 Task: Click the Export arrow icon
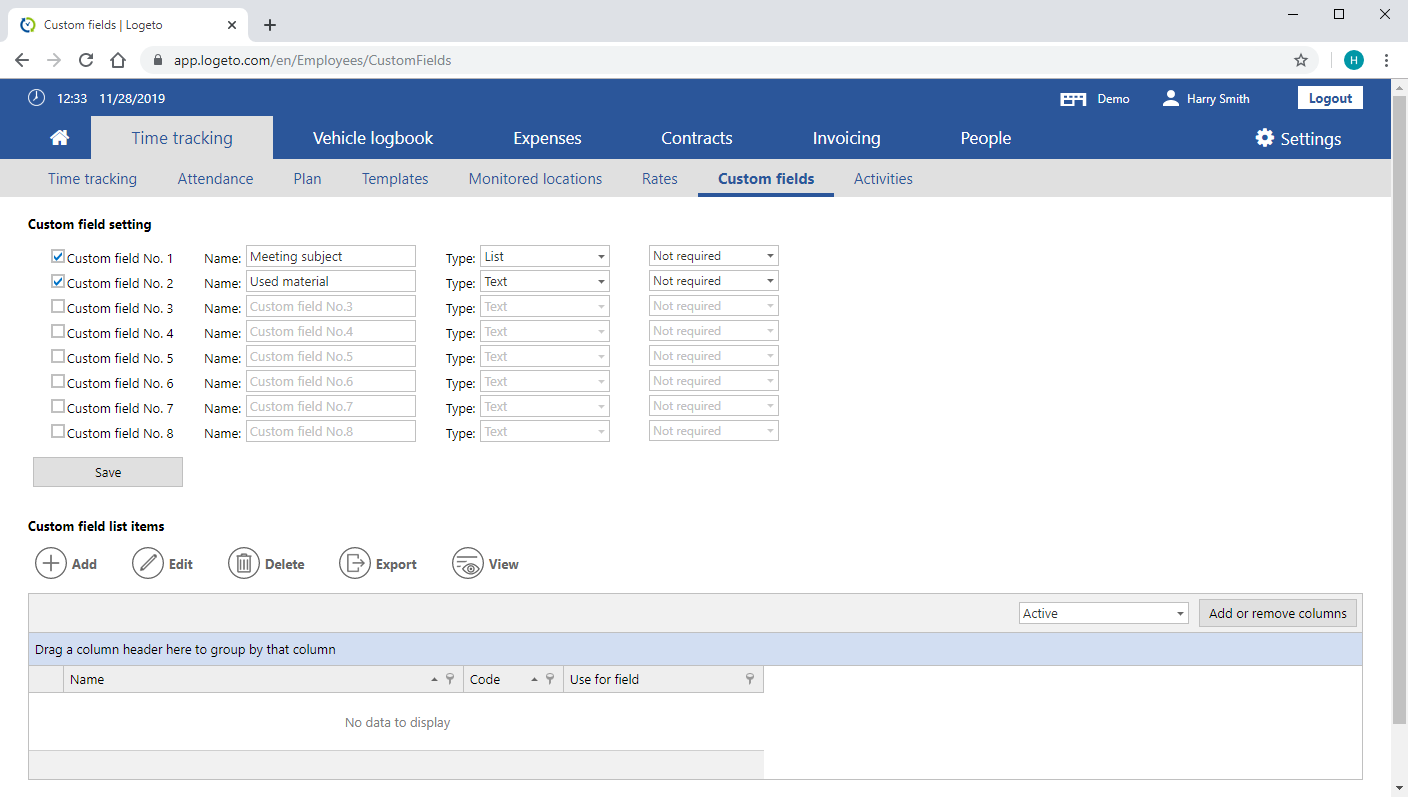click(355, 564)
